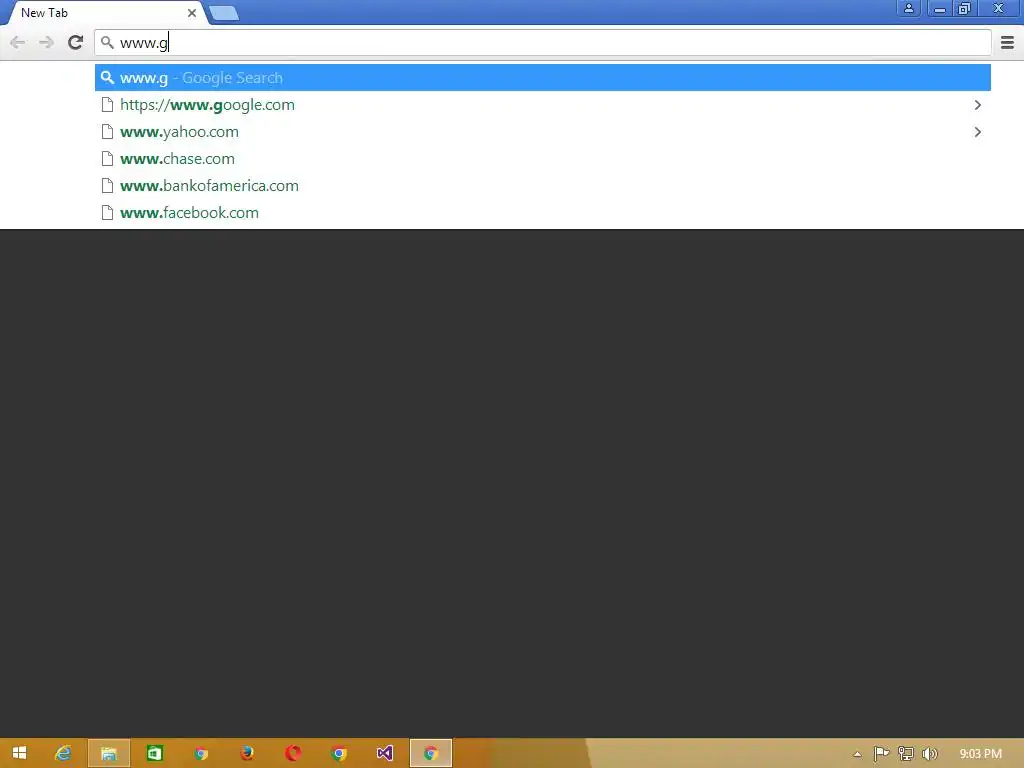The height and width of the screenshot is (768, 1024).
Task: Launch Internet Explorer from taskbar
Action: tap(63, 753)
